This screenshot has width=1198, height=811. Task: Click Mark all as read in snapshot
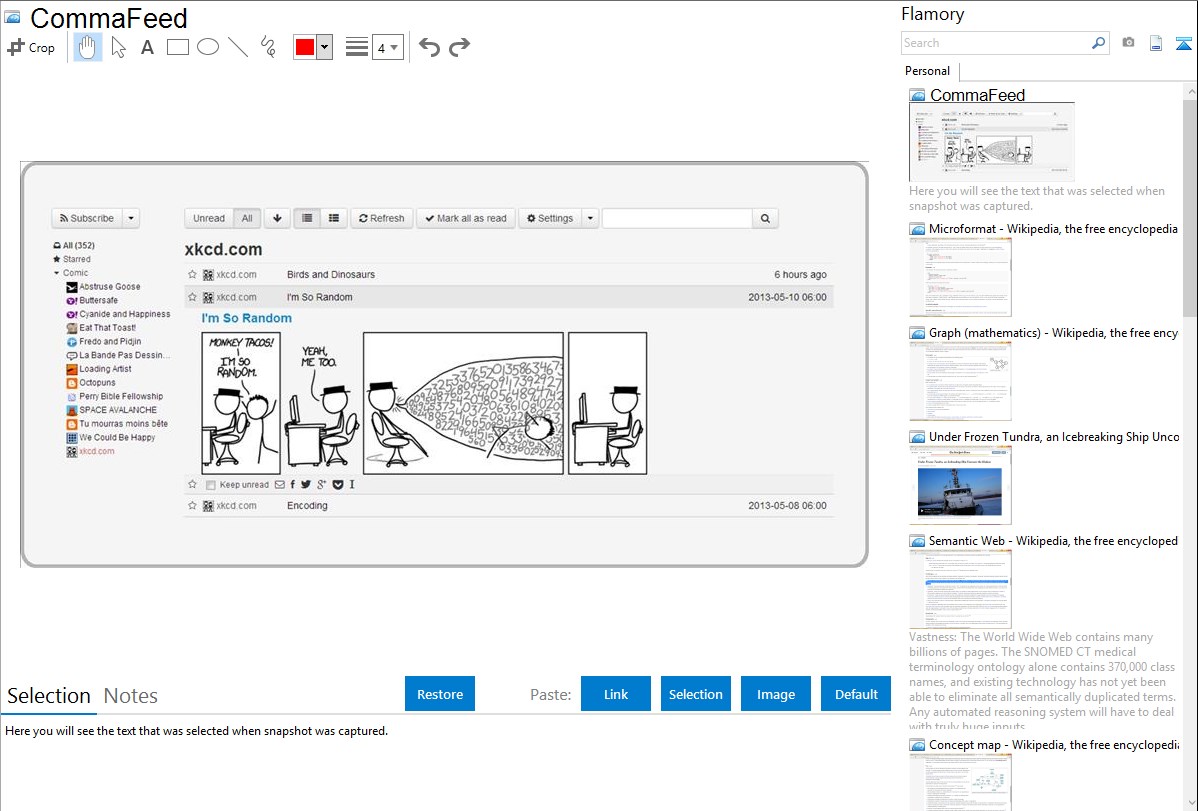[466, 218]
